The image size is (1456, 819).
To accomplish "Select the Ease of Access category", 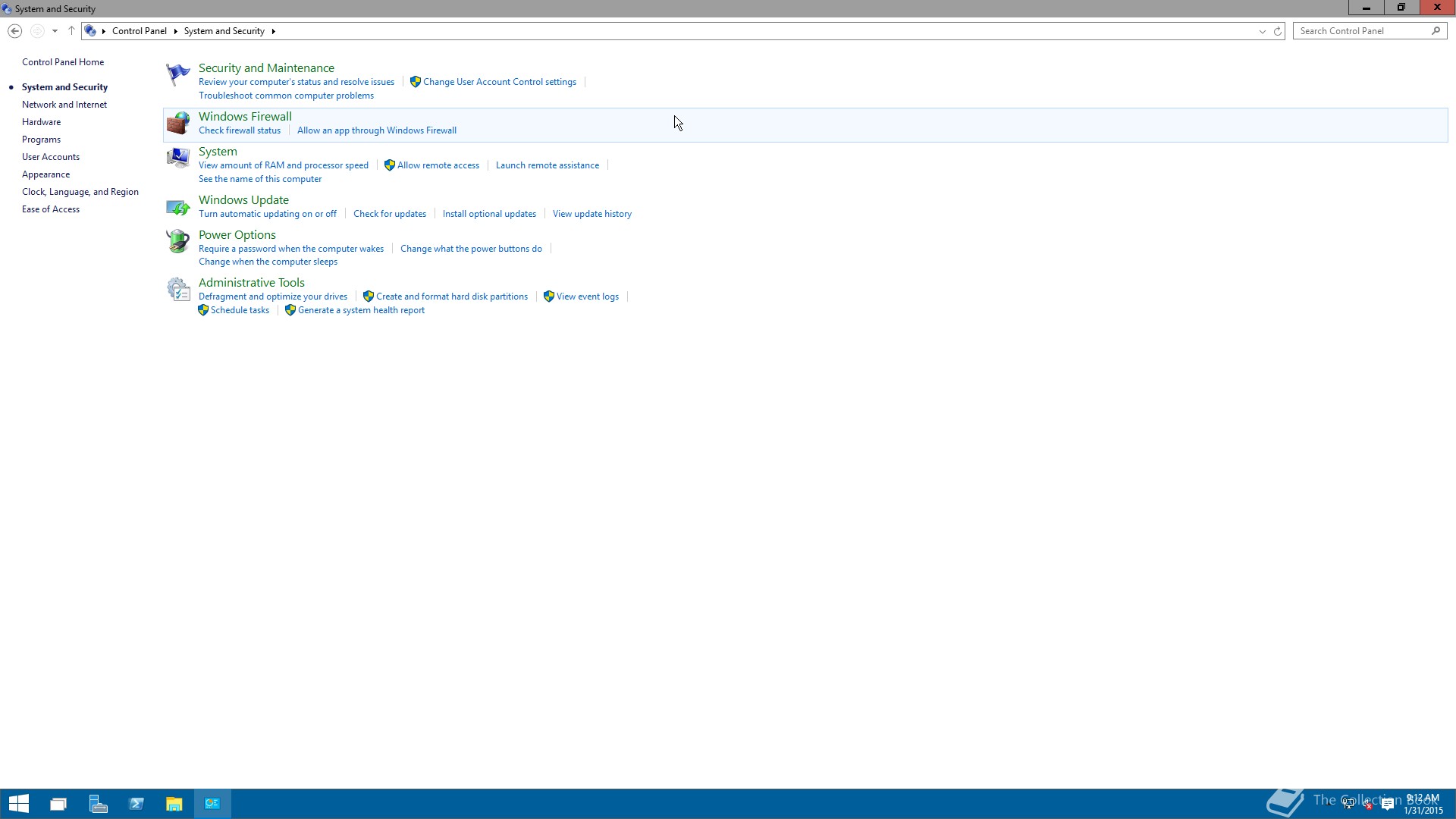I will pos(51,209).
